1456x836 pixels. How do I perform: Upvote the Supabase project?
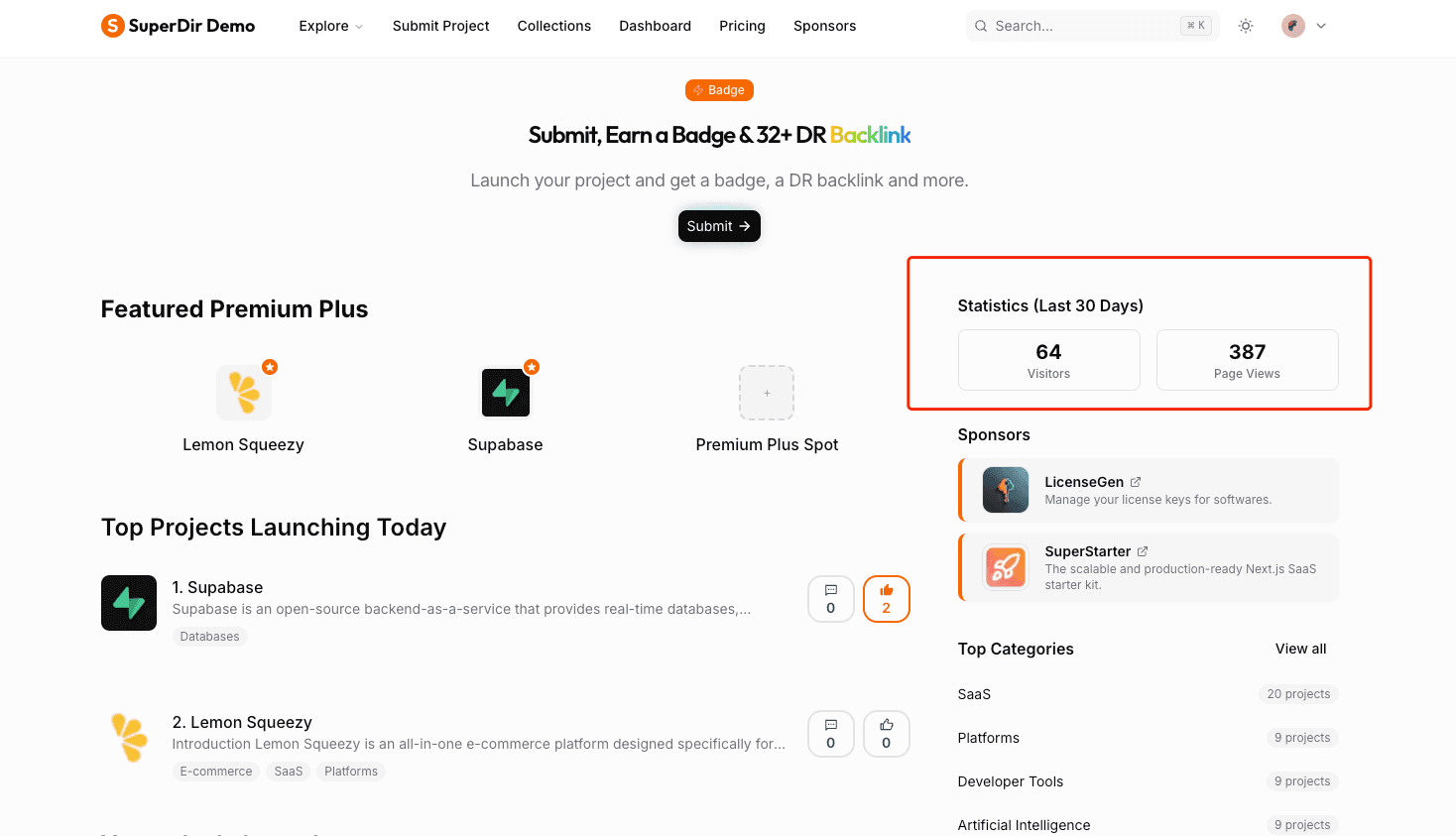(x=887, y=599)
